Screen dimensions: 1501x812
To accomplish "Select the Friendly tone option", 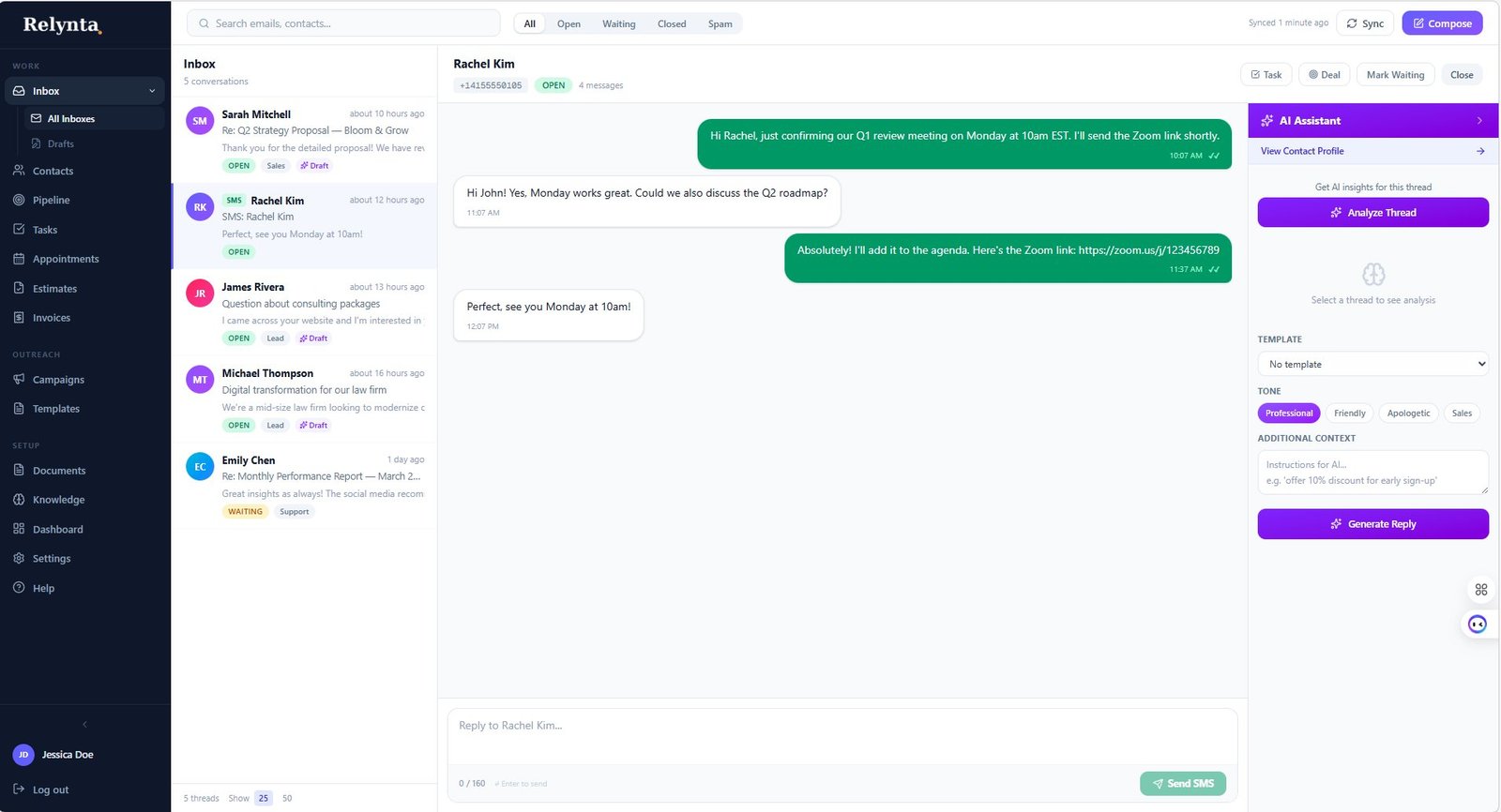I will pos(1349,414).
